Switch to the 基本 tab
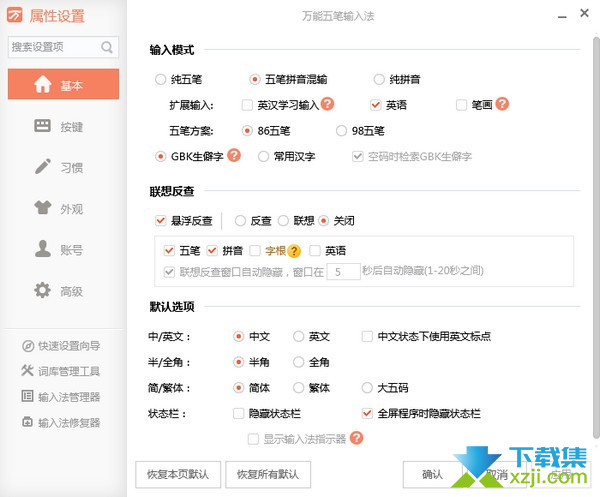Viewport: 600px width, 497px height. (64, 84)
